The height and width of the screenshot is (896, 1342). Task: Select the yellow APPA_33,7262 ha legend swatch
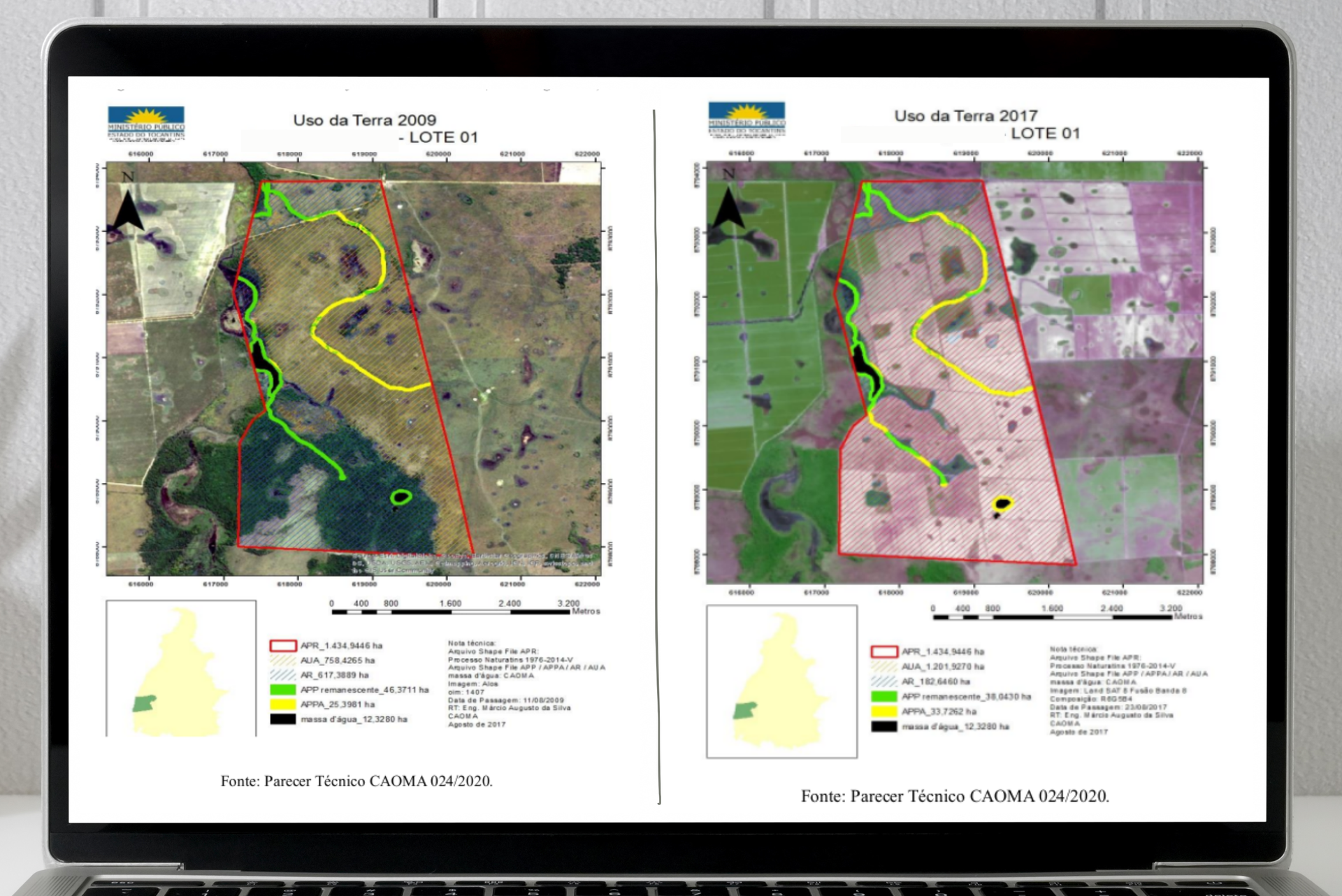[x=884, y=711]
